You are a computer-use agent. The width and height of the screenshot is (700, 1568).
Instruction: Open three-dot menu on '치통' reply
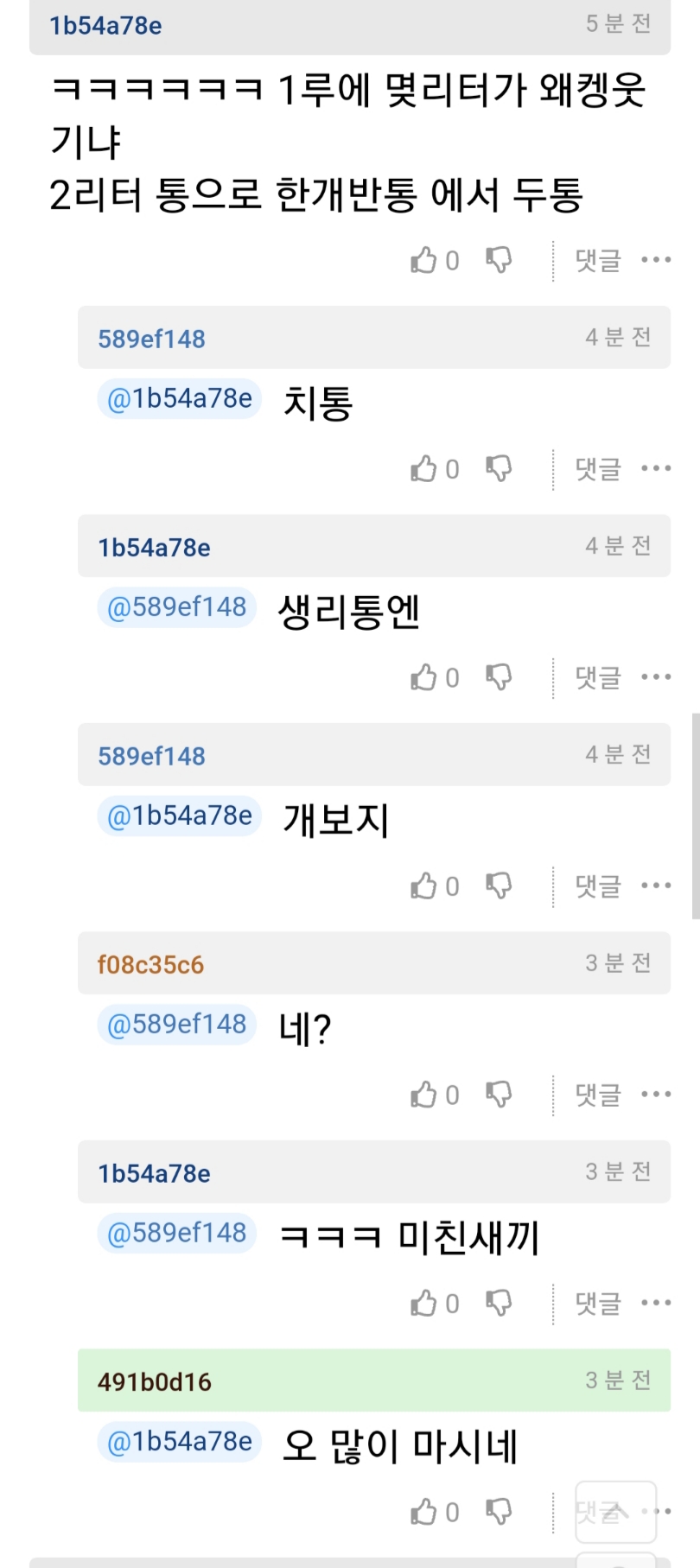coord(656,469)
